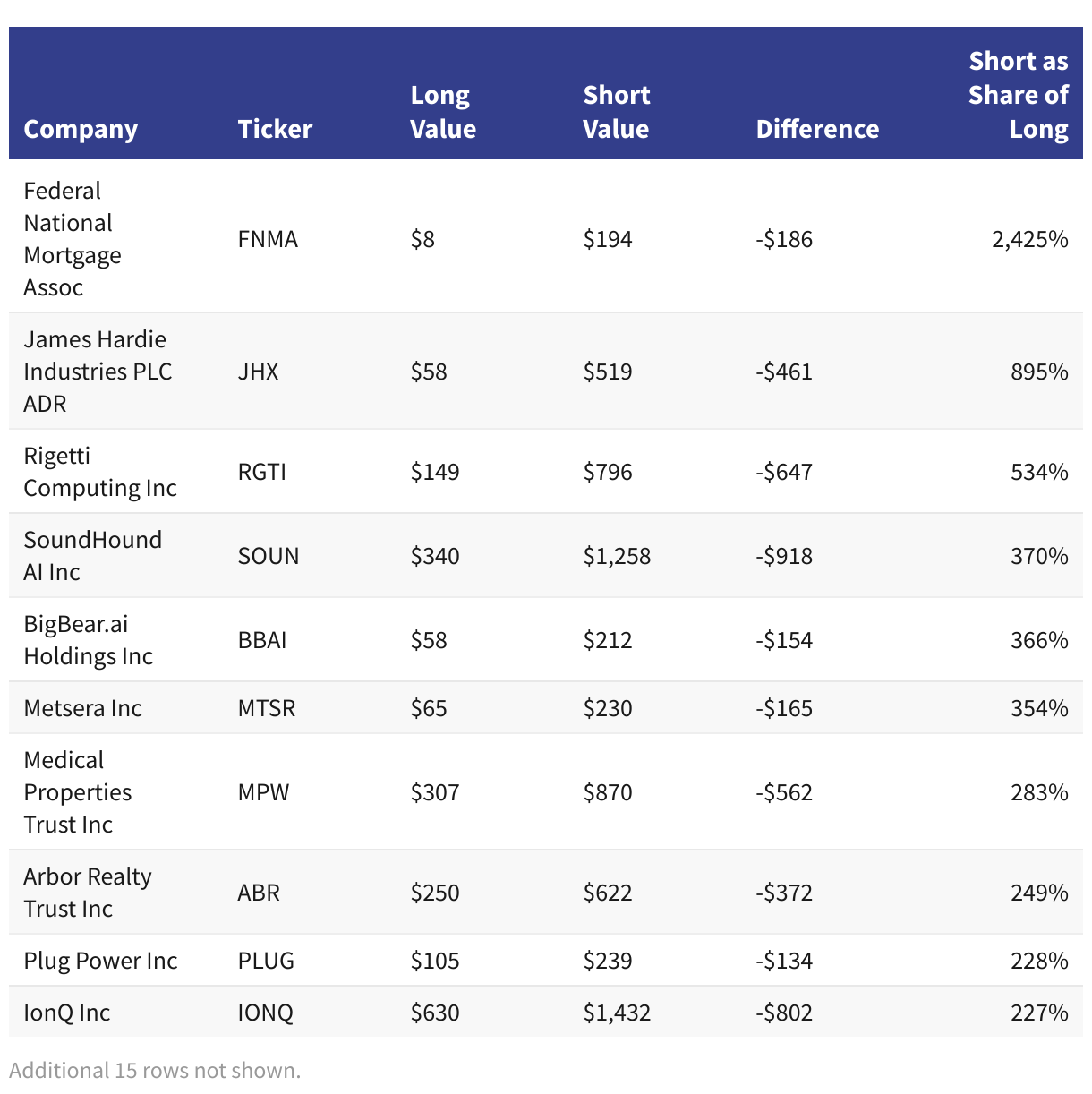The height and width of the screenshot is (1094, 1092).
Task: Sort by Short as Share of Long
Action: 1018,95
